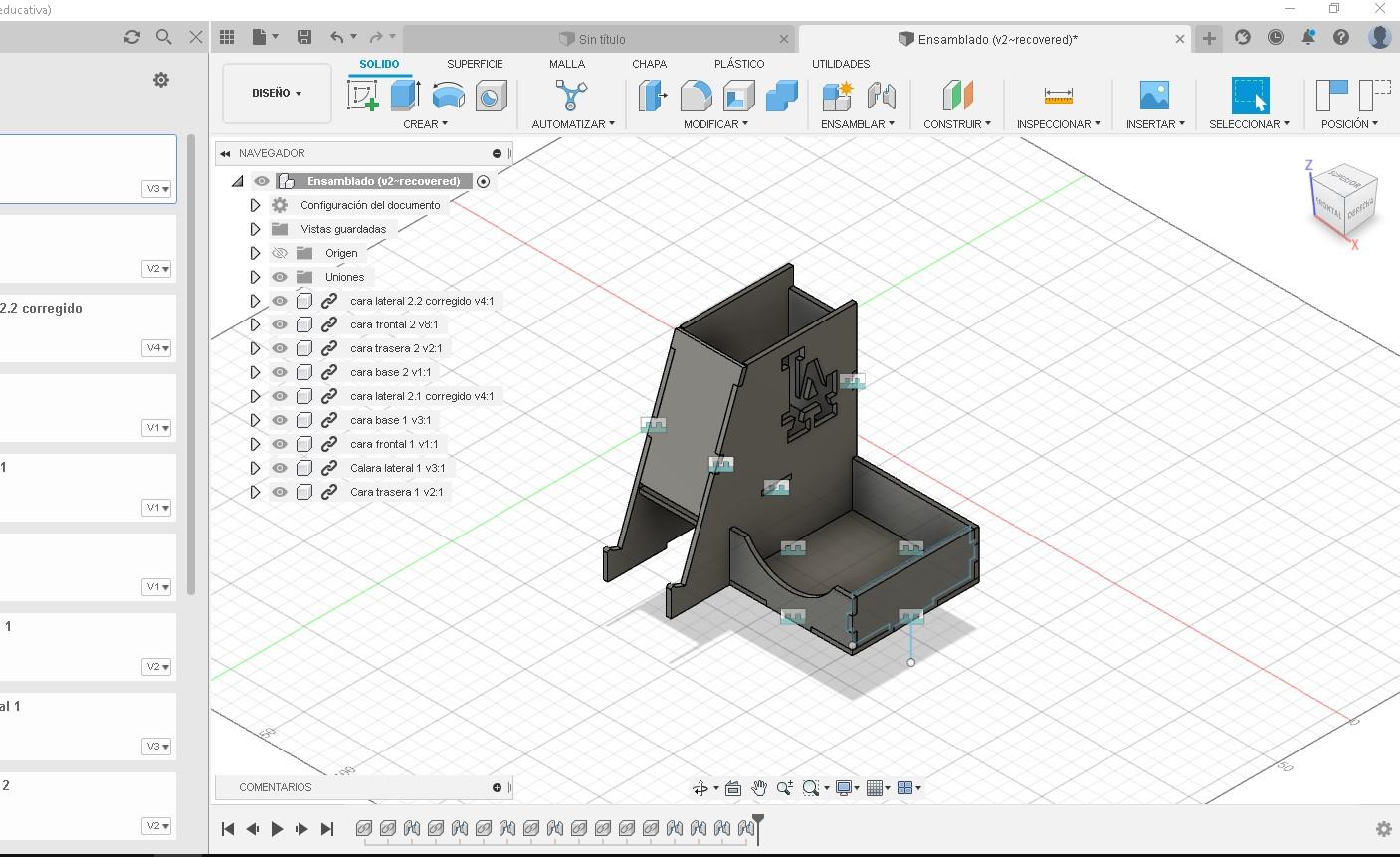Switch to the Sin título document tab
This screenshot has width=1400, height=857.
600,39
